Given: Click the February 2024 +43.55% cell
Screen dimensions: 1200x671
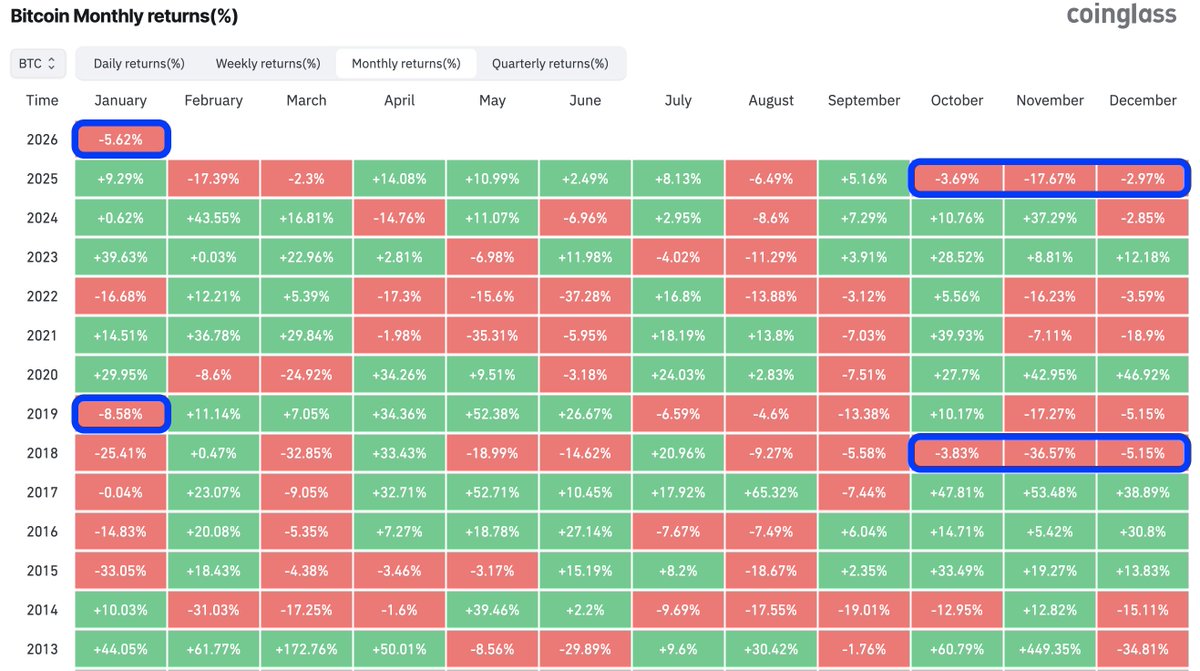Looking at the screenshot, I should click(213, 218).
